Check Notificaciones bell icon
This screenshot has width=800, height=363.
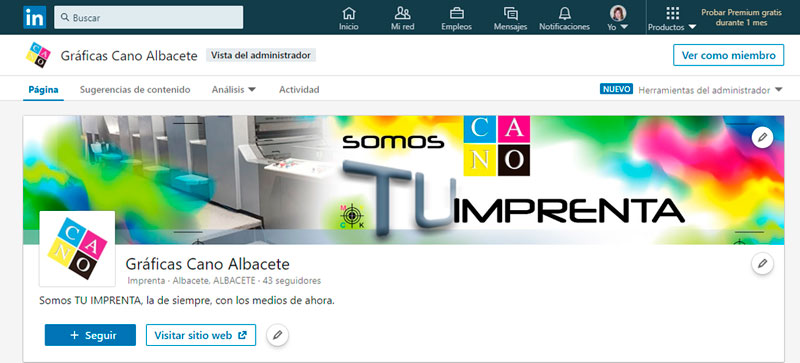coord(564,13)
